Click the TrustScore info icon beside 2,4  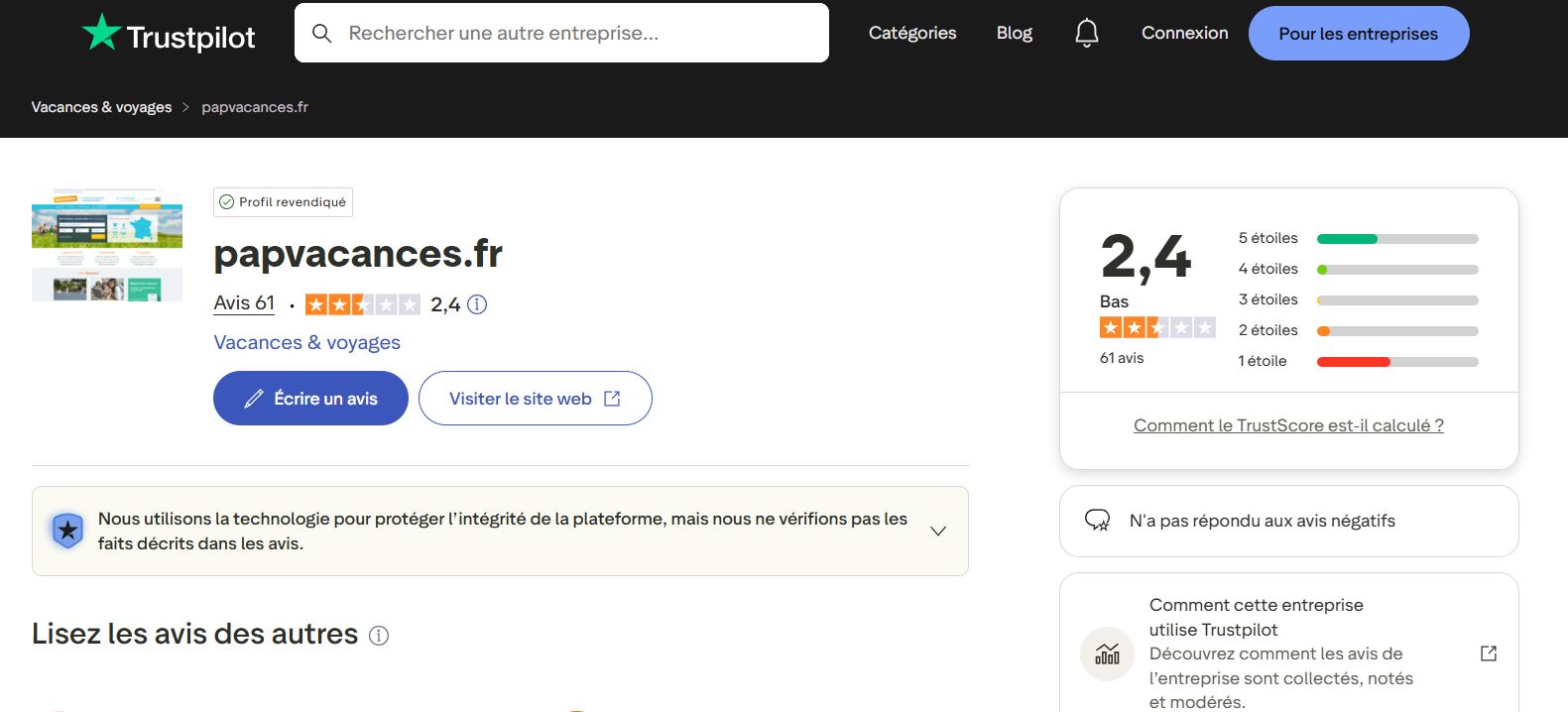(477, 304)
